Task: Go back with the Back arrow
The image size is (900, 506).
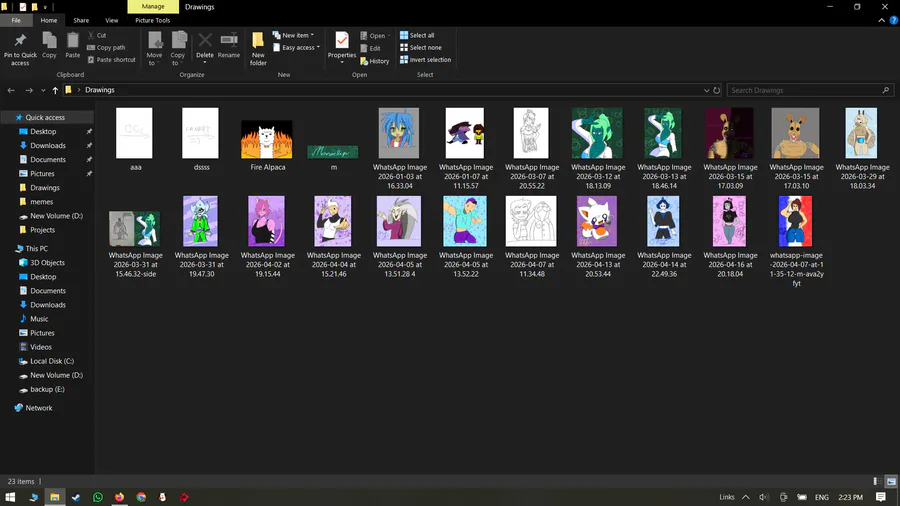Action: click(11, 90)
